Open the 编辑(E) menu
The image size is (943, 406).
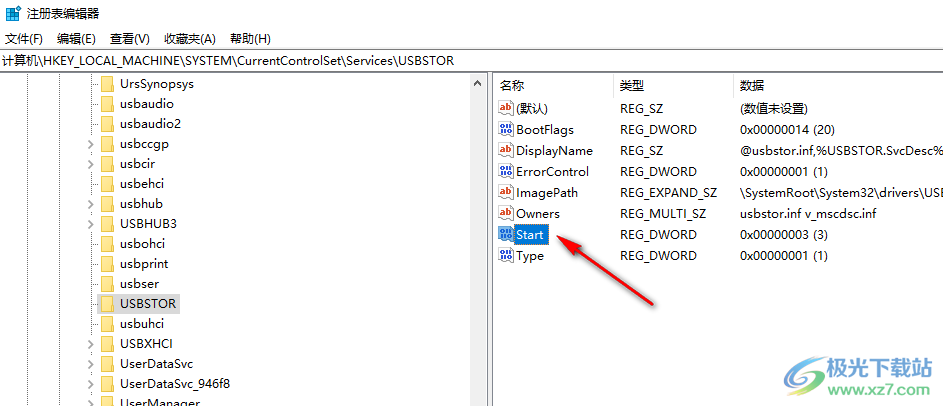tap(76, 39)
